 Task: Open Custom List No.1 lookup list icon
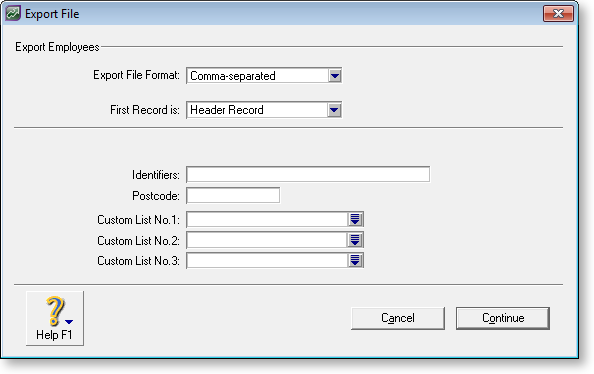coord(355,219)
